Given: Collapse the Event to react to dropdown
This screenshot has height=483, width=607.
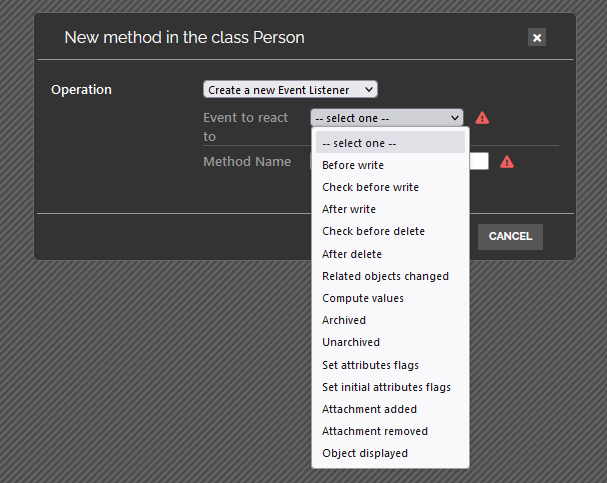Looking at the screenshot, I should click(x=387, y=118).
